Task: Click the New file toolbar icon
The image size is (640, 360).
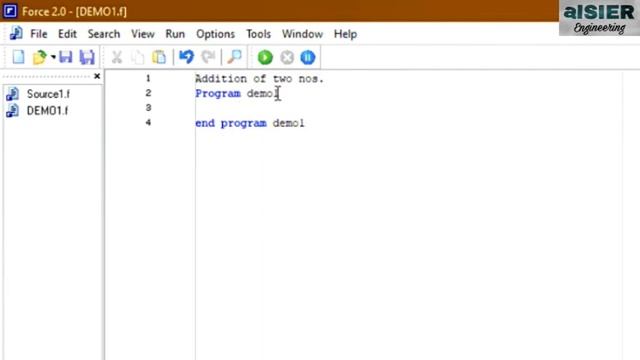Action: click(18, 57)
